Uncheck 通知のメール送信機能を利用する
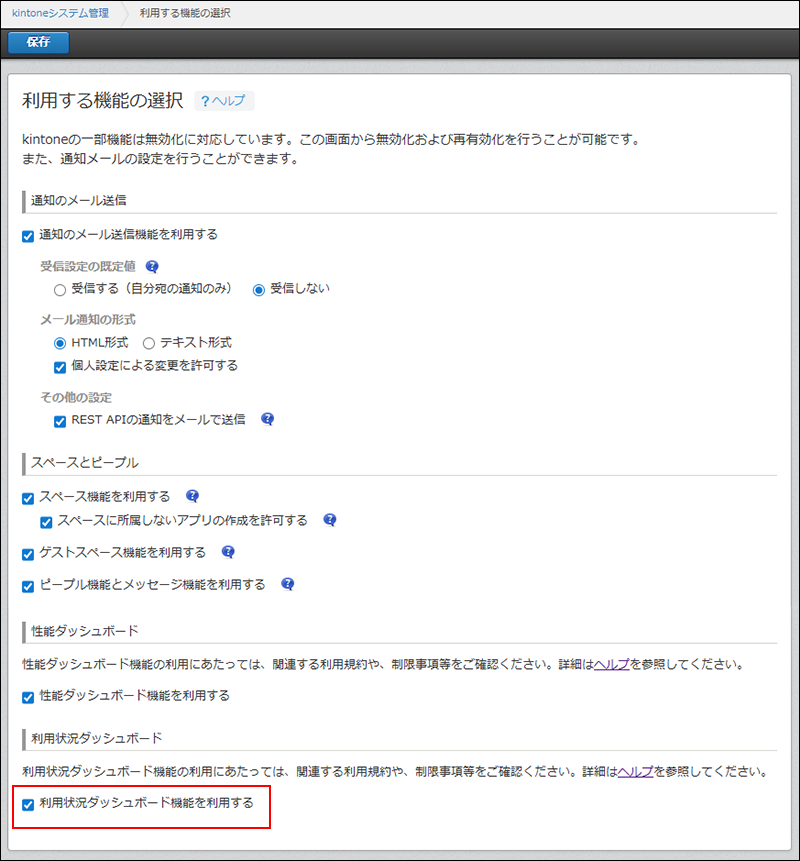The height and width of the screenshot is (861, 800). click(x=25, y=236)
